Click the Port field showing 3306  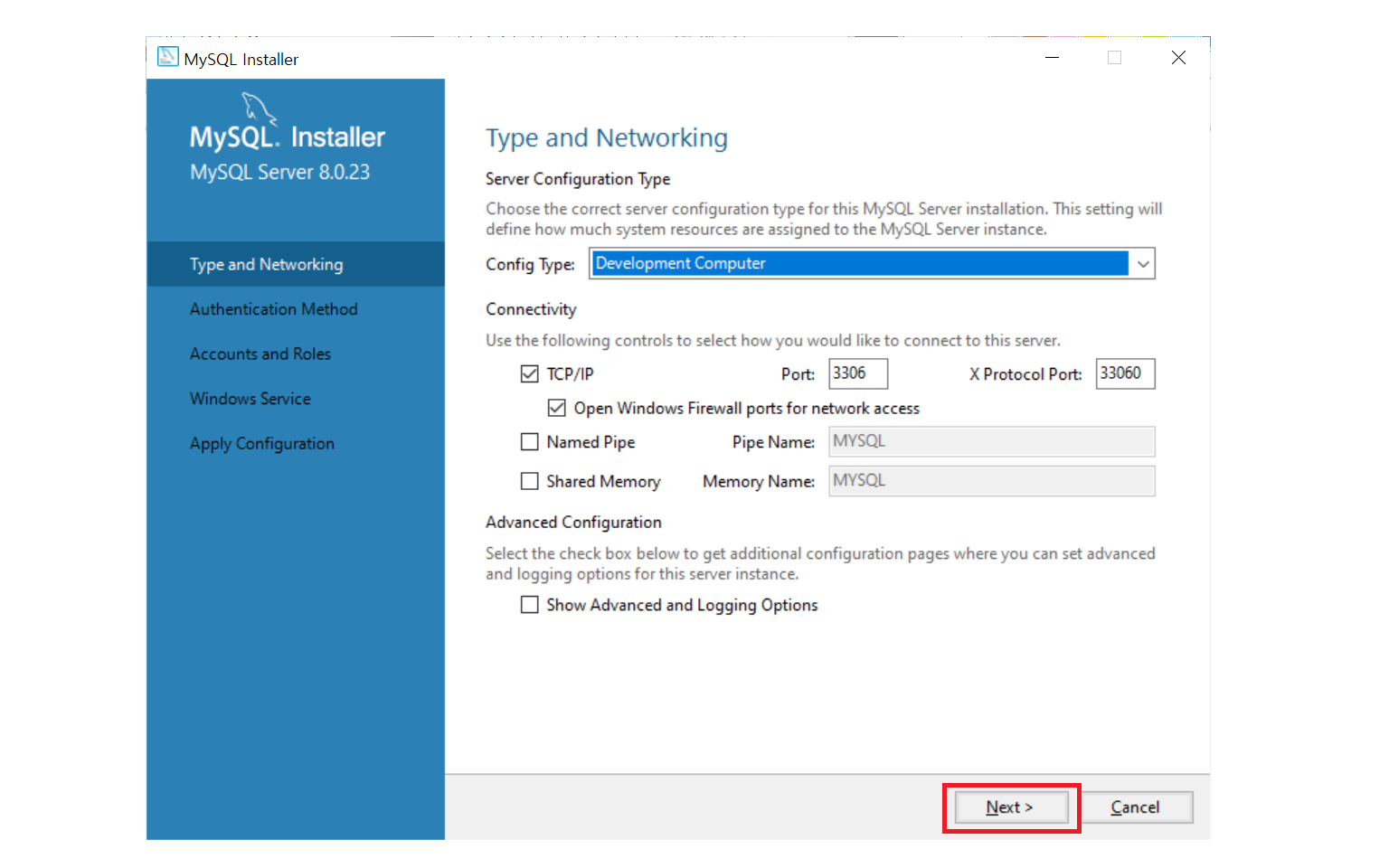858,373
